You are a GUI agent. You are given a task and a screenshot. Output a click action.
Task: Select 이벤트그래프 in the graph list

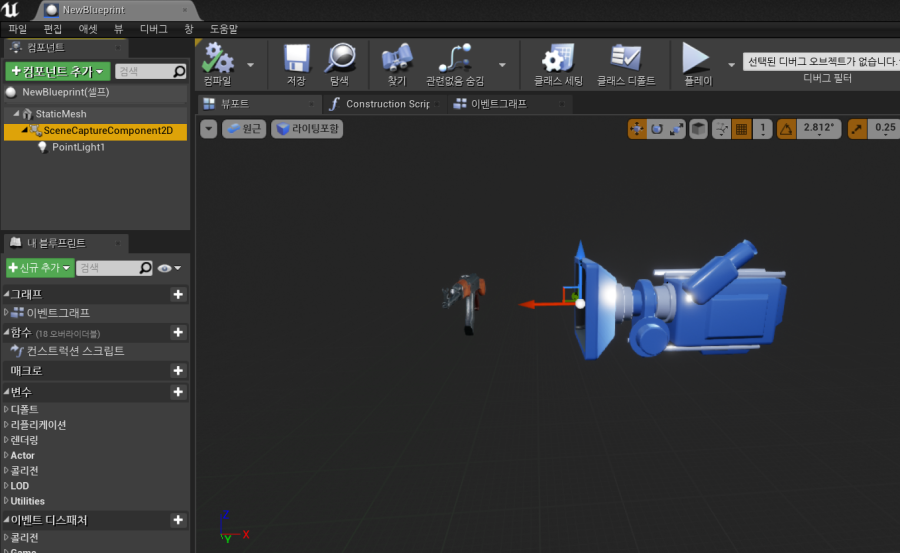point(57,313)
